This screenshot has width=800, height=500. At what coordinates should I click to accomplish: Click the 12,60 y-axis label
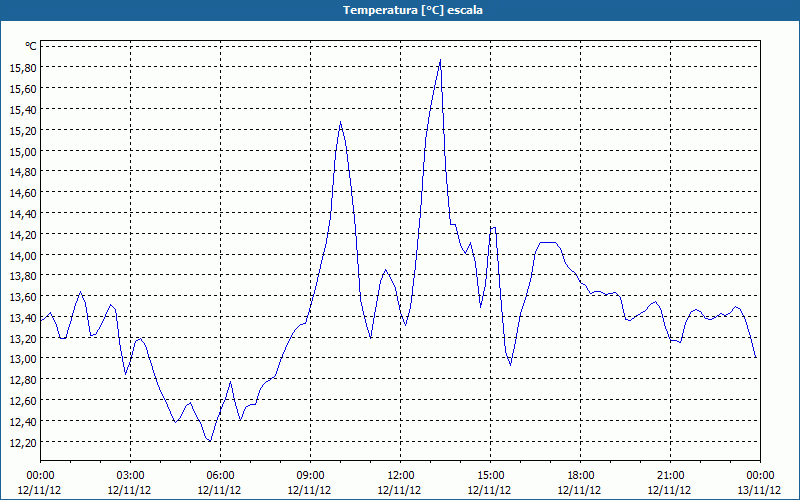click(x=23, y=401)
